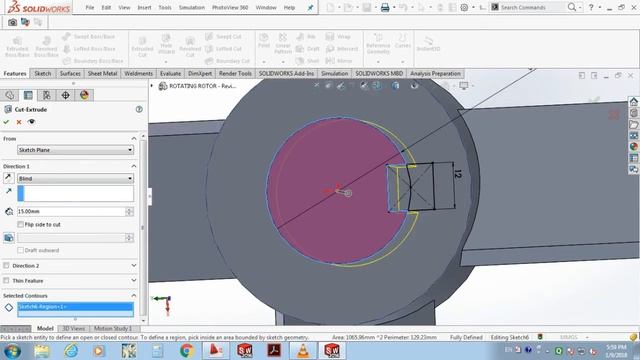This screenshot has height=360, width=640.
Task: Click the property panel vertical scrollbar
Action: click(142, 227)
